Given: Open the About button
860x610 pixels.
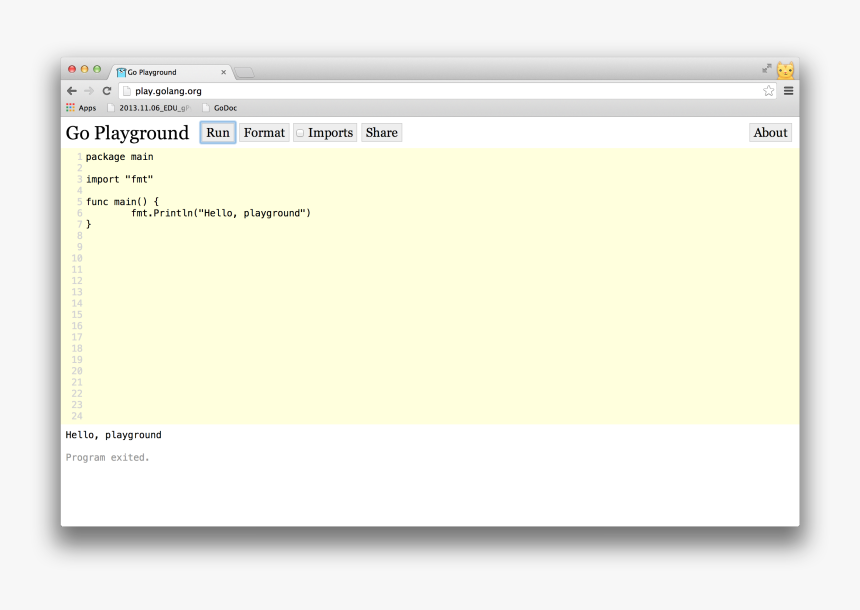Looking at the screenshot, I should pyautogui.click(x=770, y=133).
